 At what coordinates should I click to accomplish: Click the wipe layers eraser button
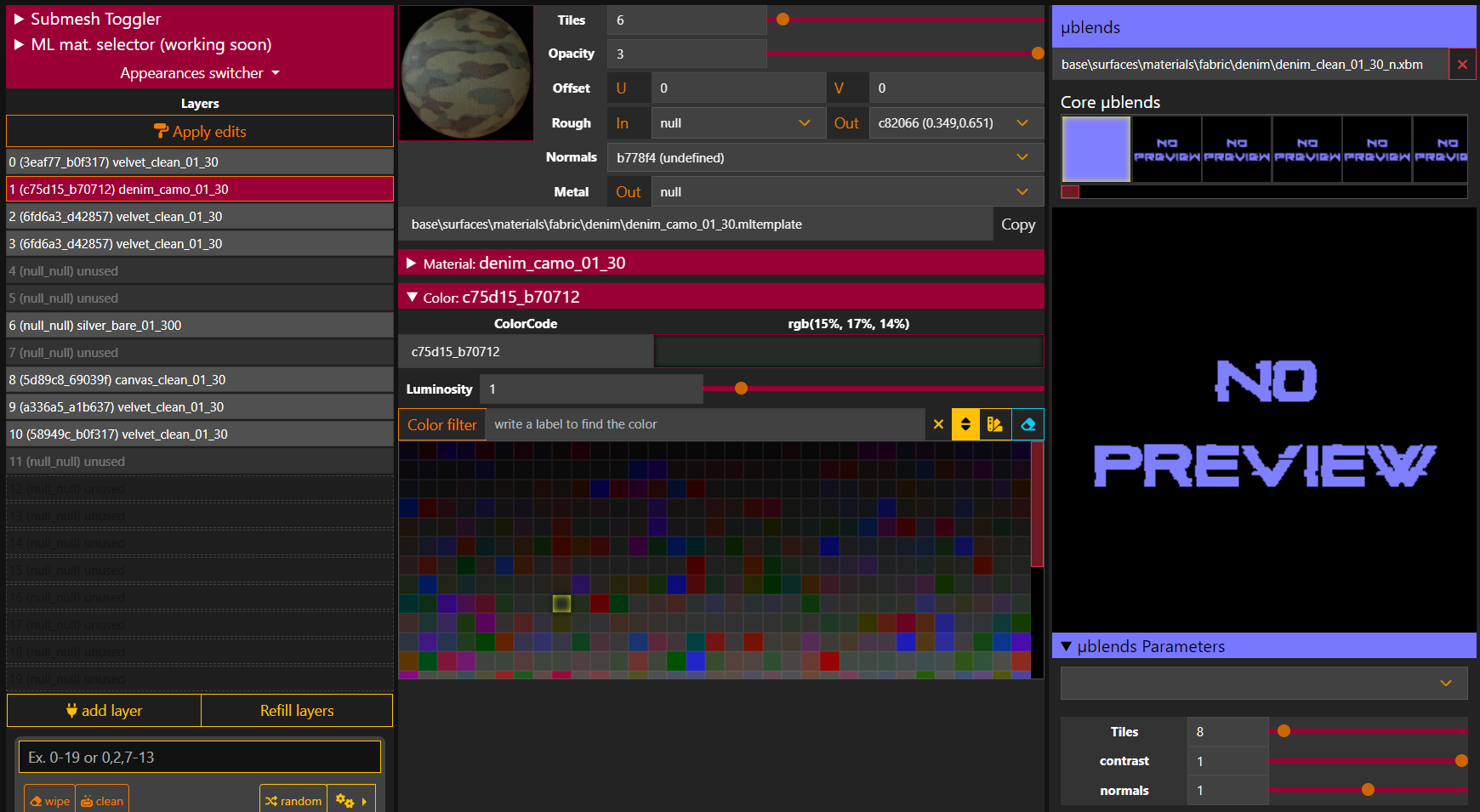[50, 800]
